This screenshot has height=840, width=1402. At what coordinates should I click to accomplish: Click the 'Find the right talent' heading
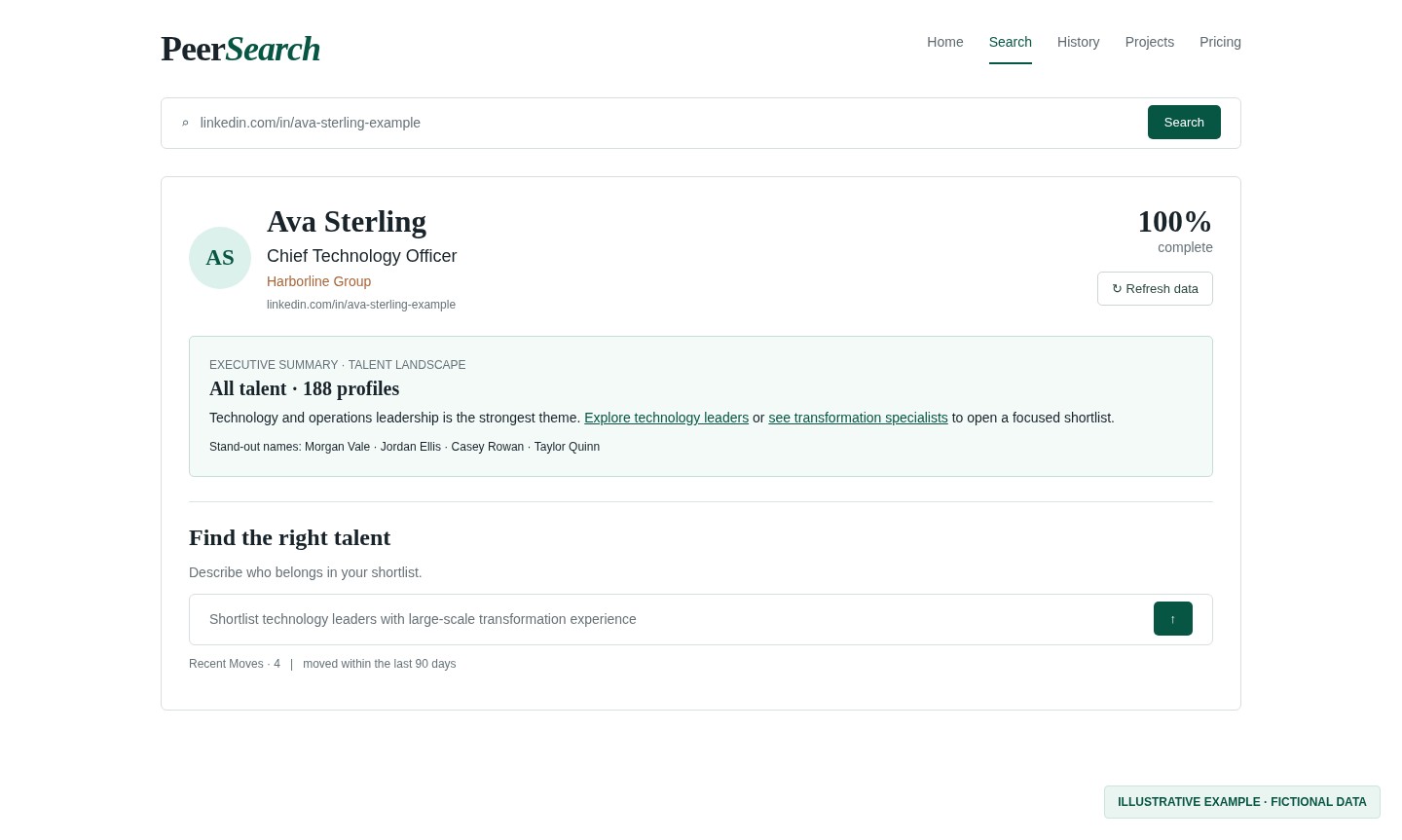tap(289, 537)
